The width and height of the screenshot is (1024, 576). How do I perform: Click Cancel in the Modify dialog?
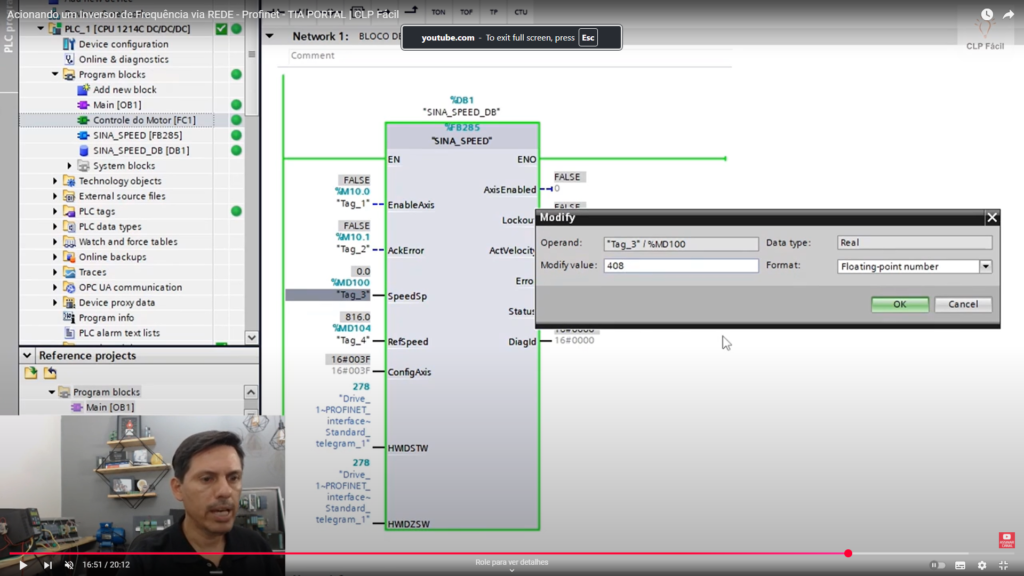[963, 304]
